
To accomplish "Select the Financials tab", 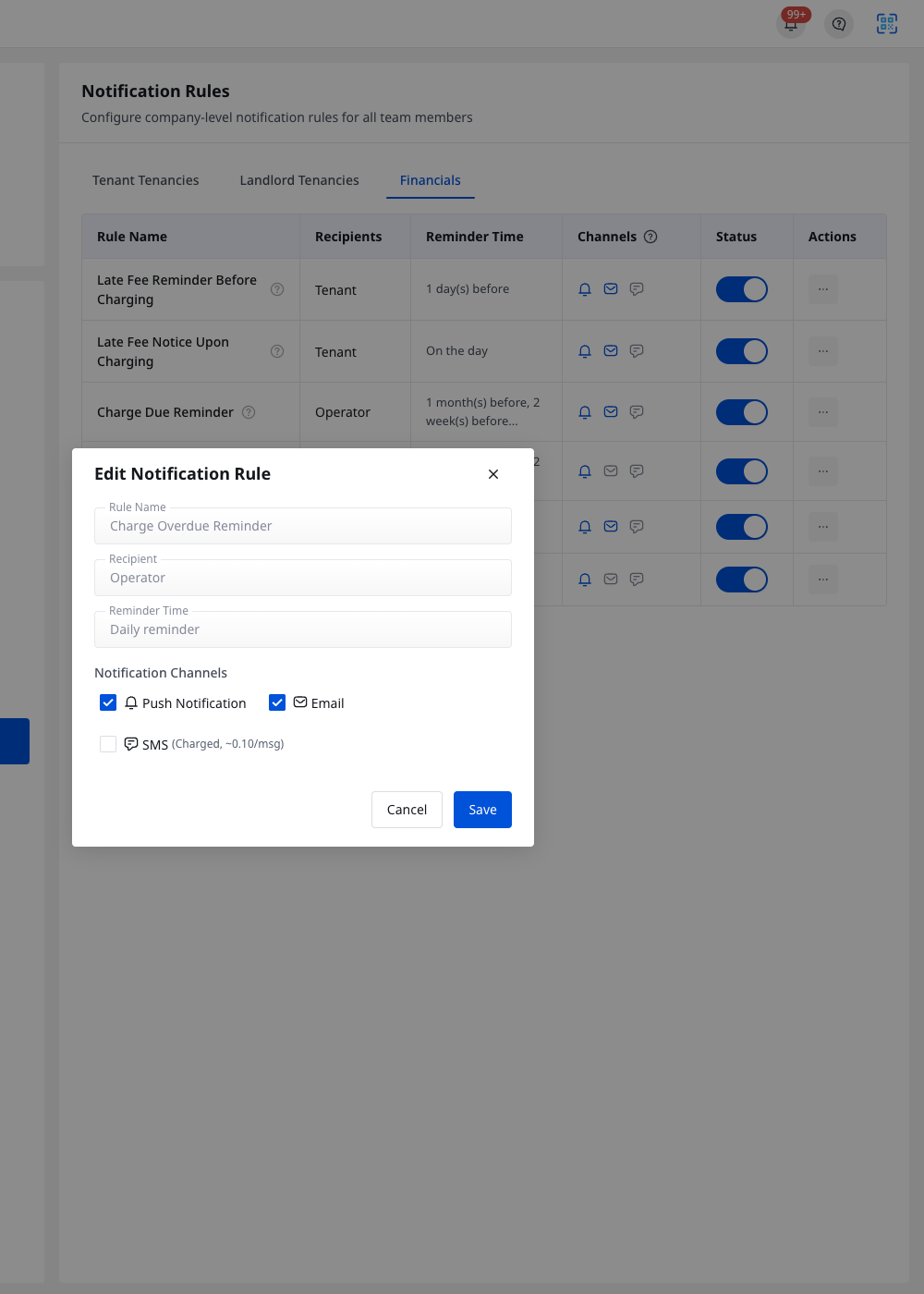I will pos(431,180).
